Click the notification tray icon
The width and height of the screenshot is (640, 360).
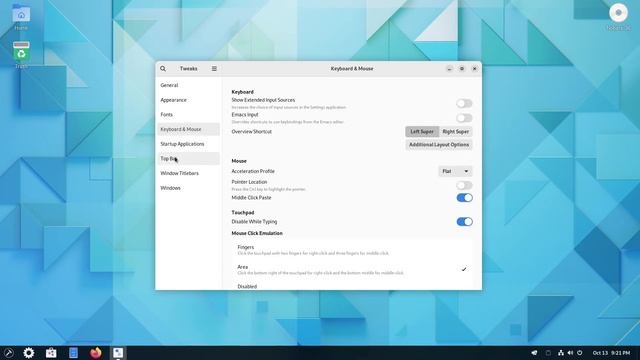pos(534,353)
